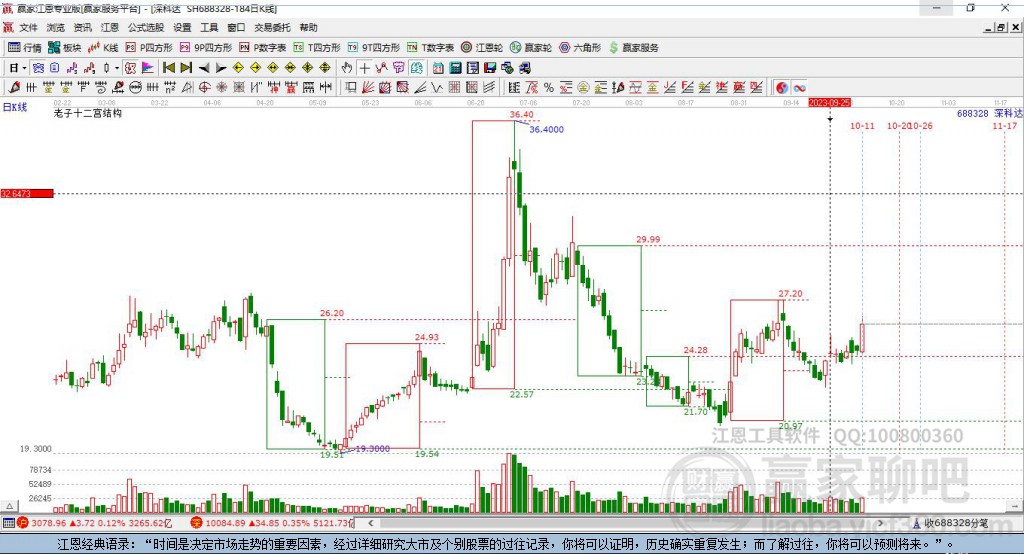Open 赢家服务 with the dollar icon
This screenshot has height=554, width=1024.
(633, 48)
